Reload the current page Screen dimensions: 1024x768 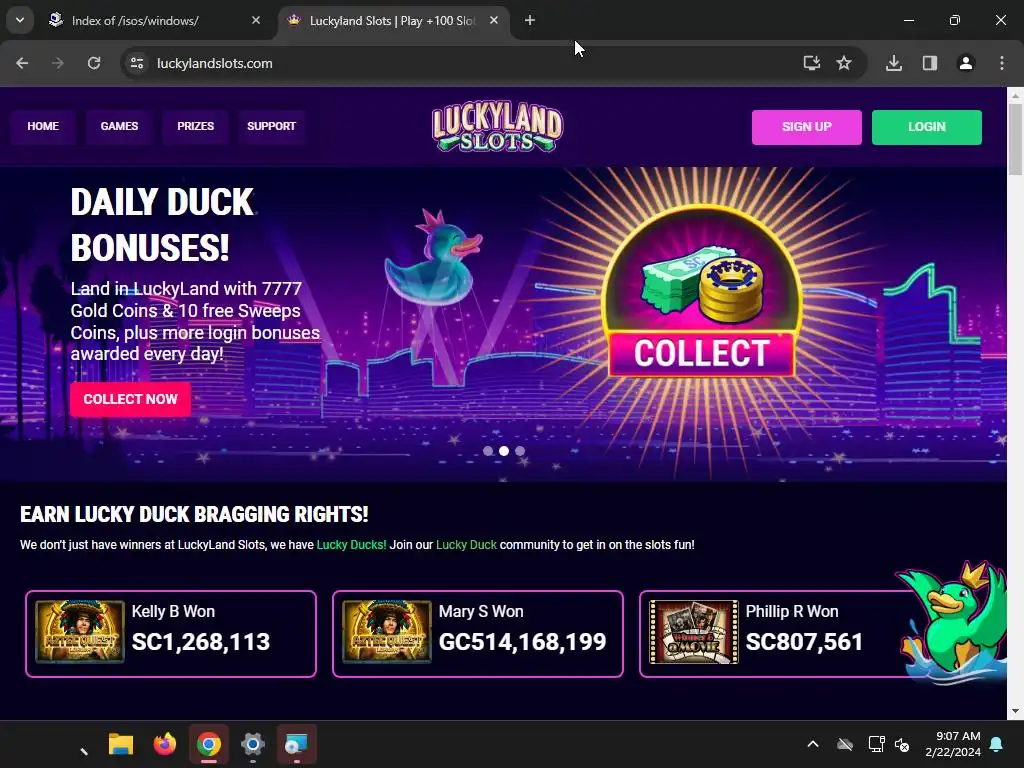pyautogui.click(x=94, y=63)
